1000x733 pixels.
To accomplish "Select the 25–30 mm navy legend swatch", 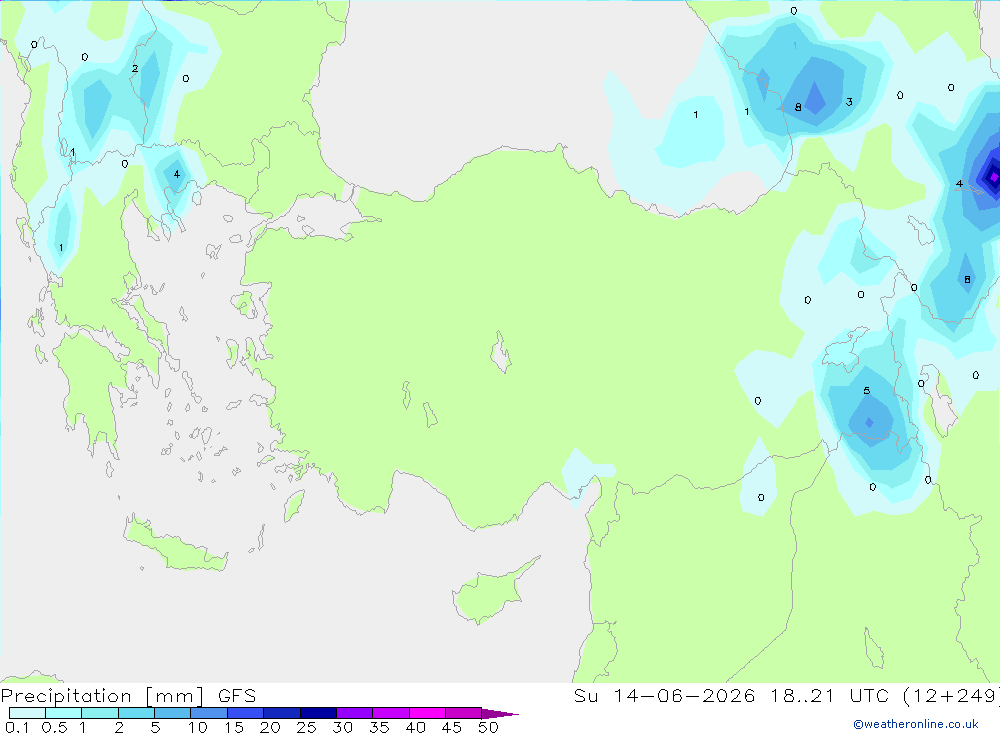I will point(318,713).
